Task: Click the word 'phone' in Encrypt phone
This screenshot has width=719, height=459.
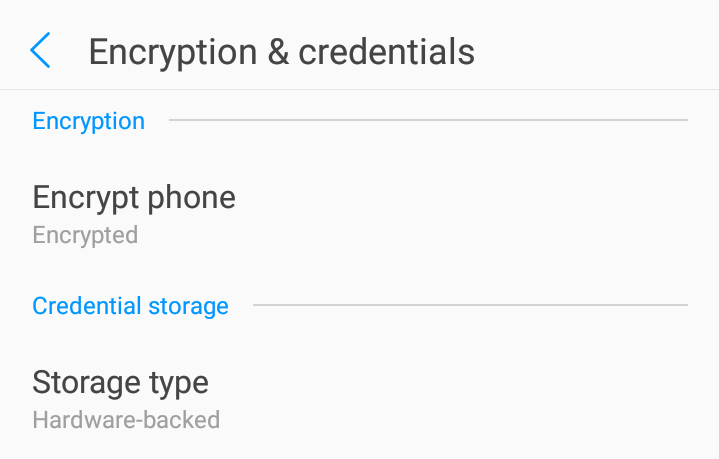Action: tap(191, 198)
